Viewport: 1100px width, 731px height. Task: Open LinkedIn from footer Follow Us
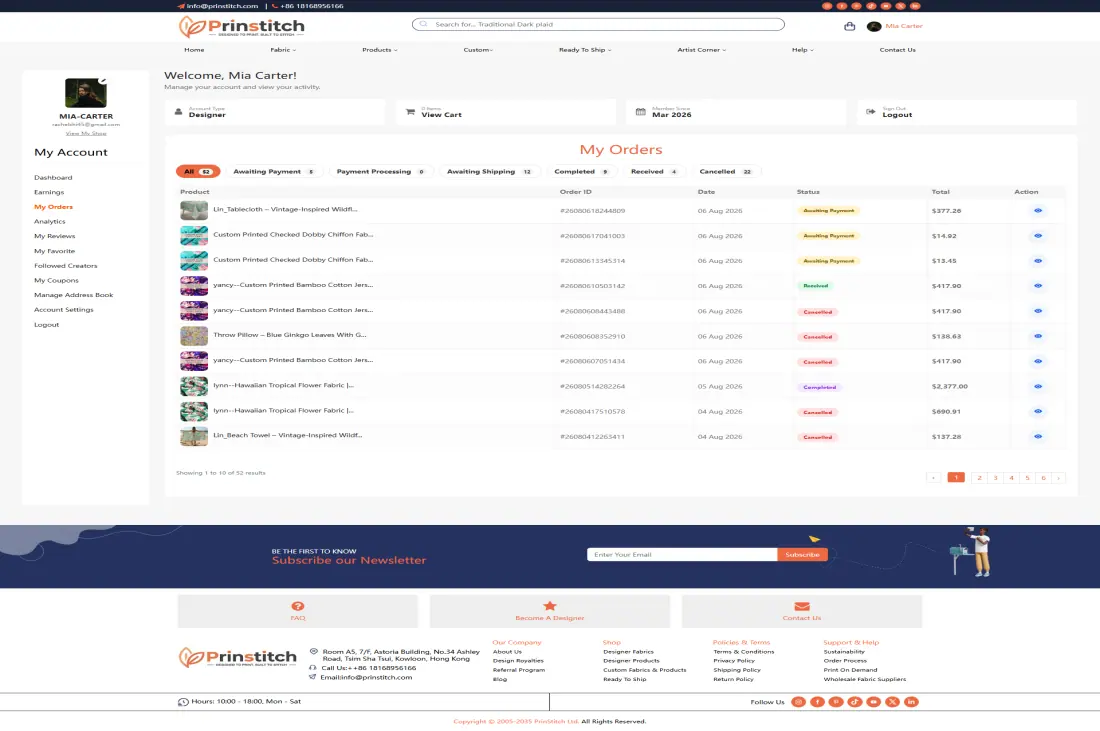[911, 702]
